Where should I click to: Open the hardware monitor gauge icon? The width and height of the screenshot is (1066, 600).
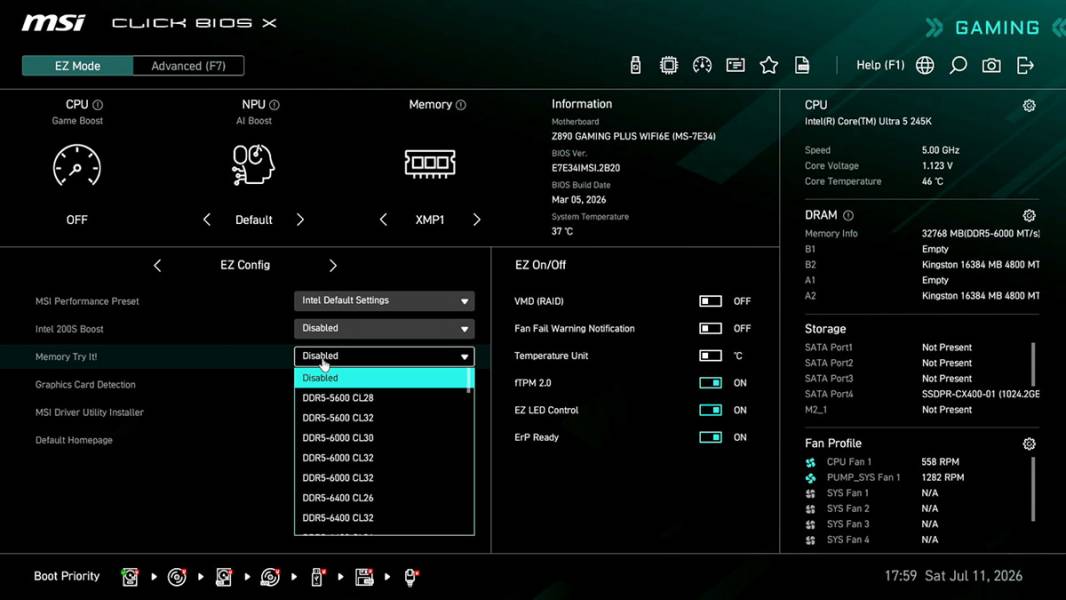click(x=702, y=65)
